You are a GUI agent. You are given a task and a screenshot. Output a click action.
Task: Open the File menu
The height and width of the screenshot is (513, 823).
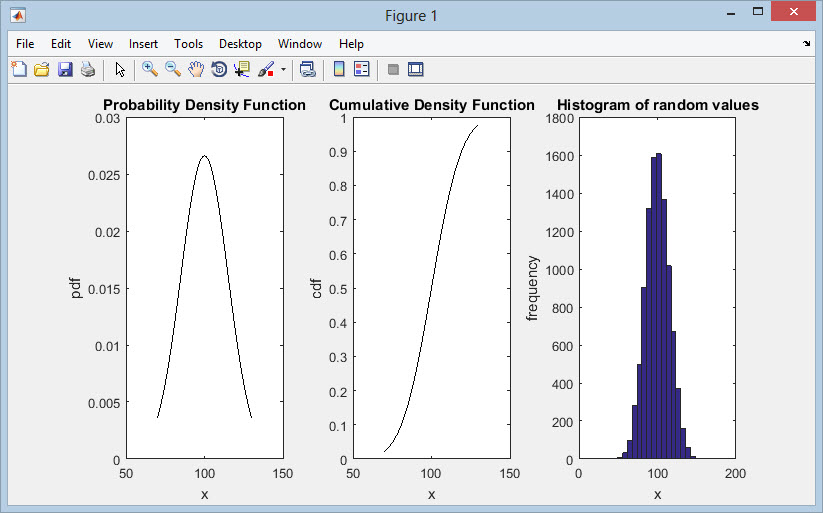(x=25, y=44)
